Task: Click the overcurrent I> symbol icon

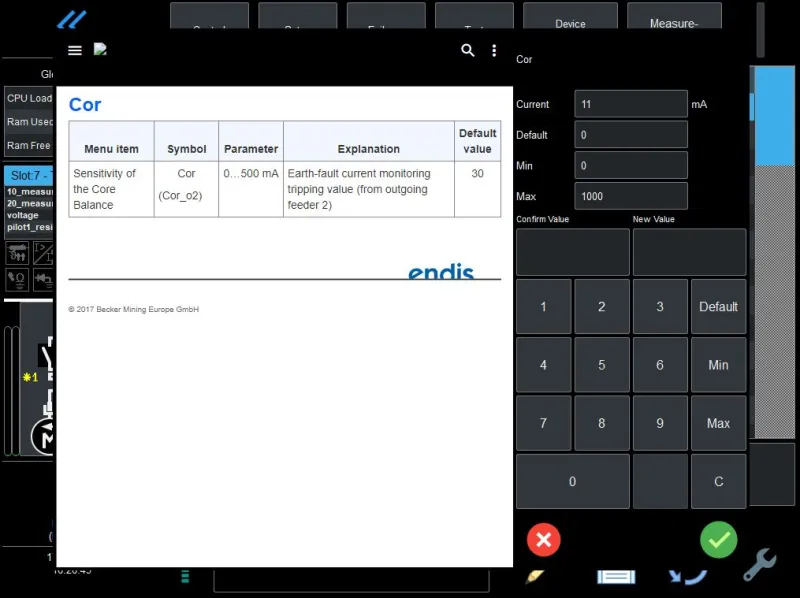Action: (x=43, y=253)
